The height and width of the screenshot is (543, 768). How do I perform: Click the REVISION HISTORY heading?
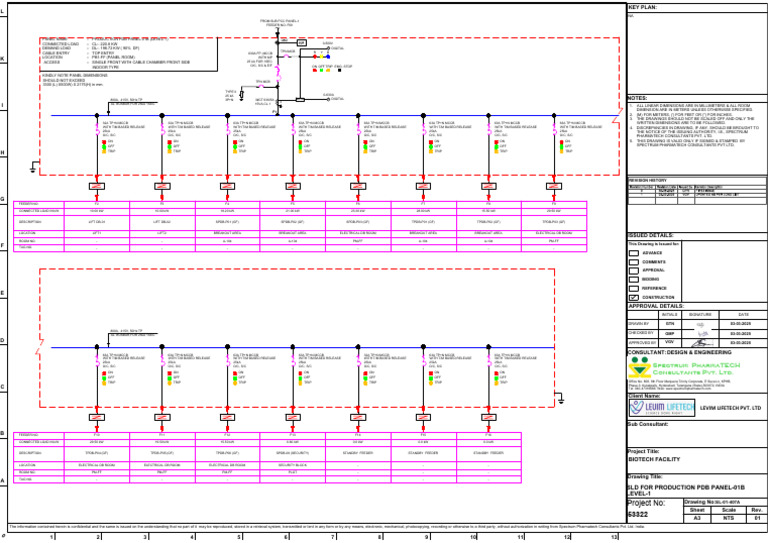pyautogui.click(x=648, y=181)
